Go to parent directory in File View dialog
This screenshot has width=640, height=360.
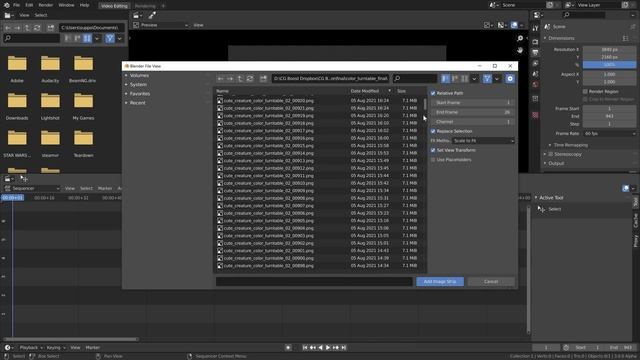point(240,78)
